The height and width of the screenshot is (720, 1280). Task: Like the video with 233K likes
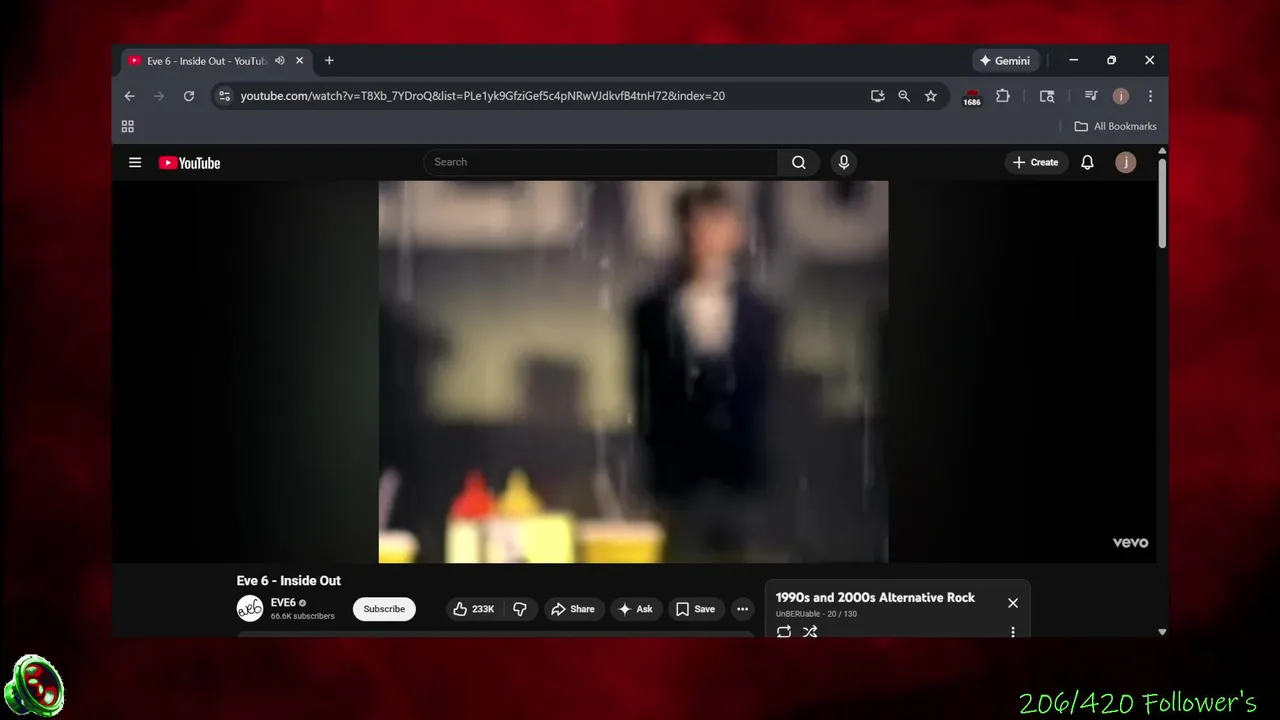point(473,609)
